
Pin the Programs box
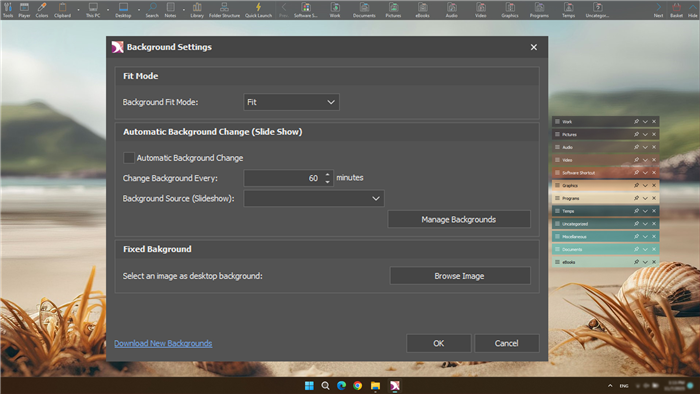(636, 198)
